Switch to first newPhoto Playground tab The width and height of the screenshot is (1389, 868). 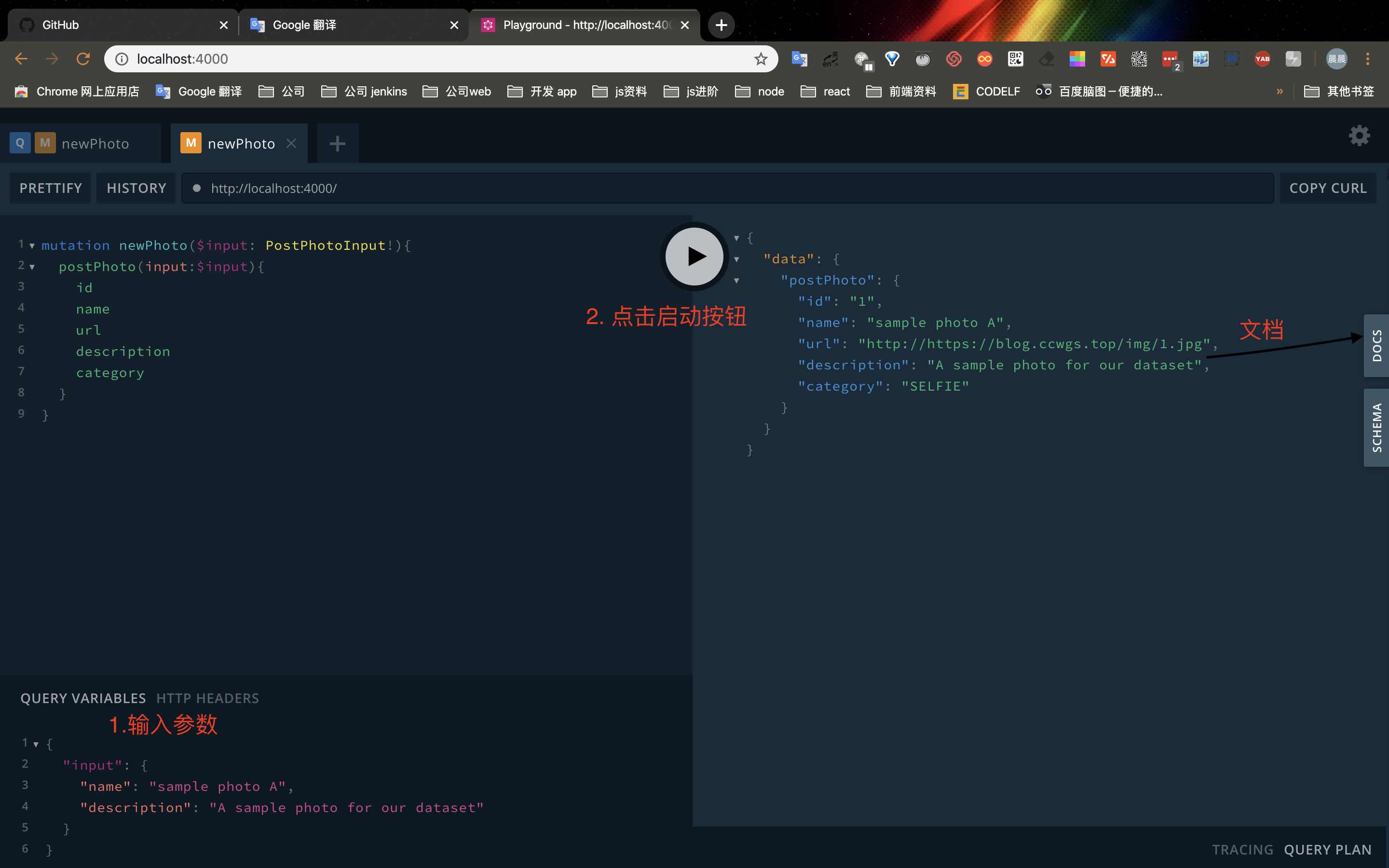(x=95, y=144)
